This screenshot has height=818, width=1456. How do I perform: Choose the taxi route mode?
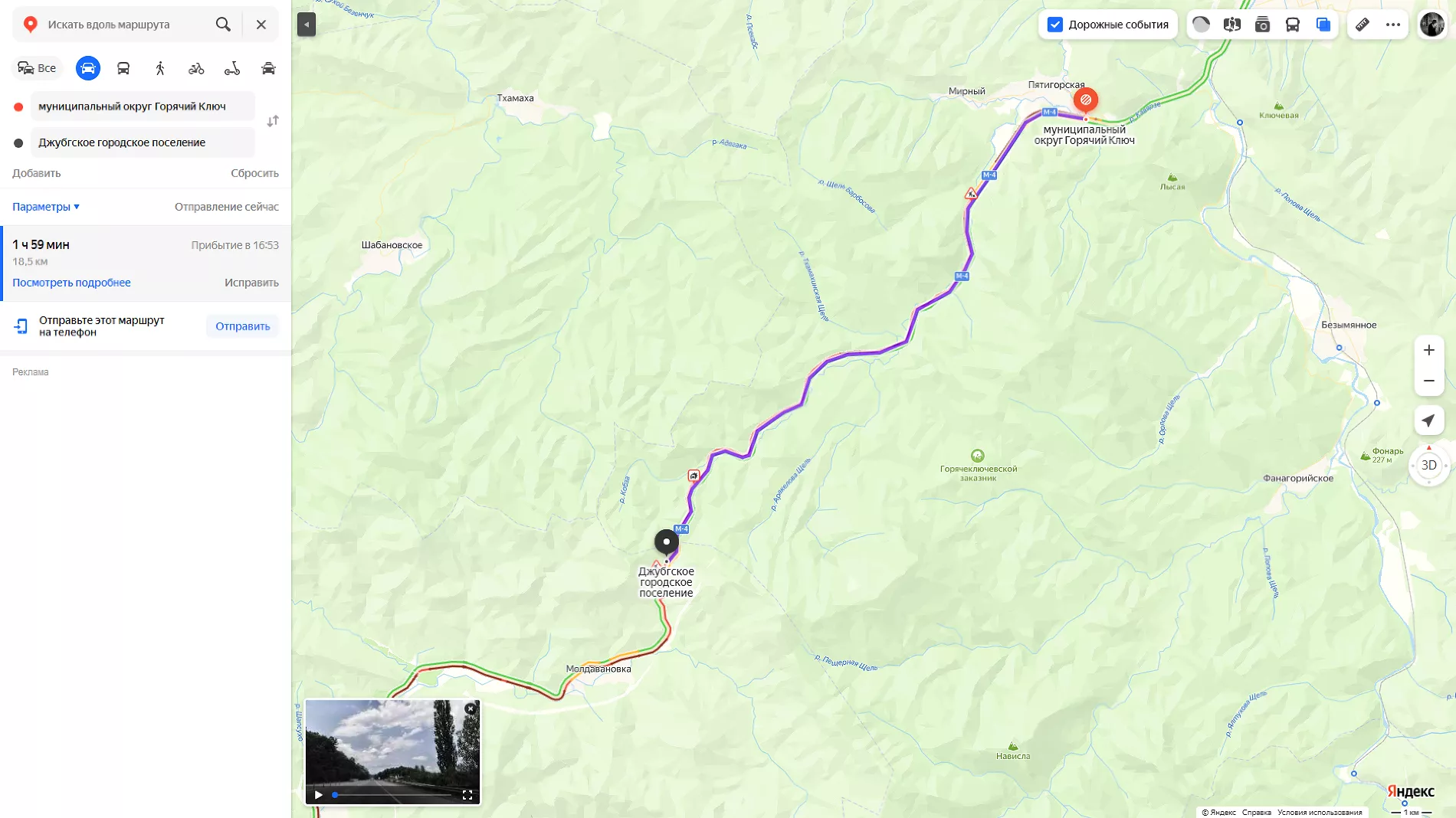[x=268, y=68]
